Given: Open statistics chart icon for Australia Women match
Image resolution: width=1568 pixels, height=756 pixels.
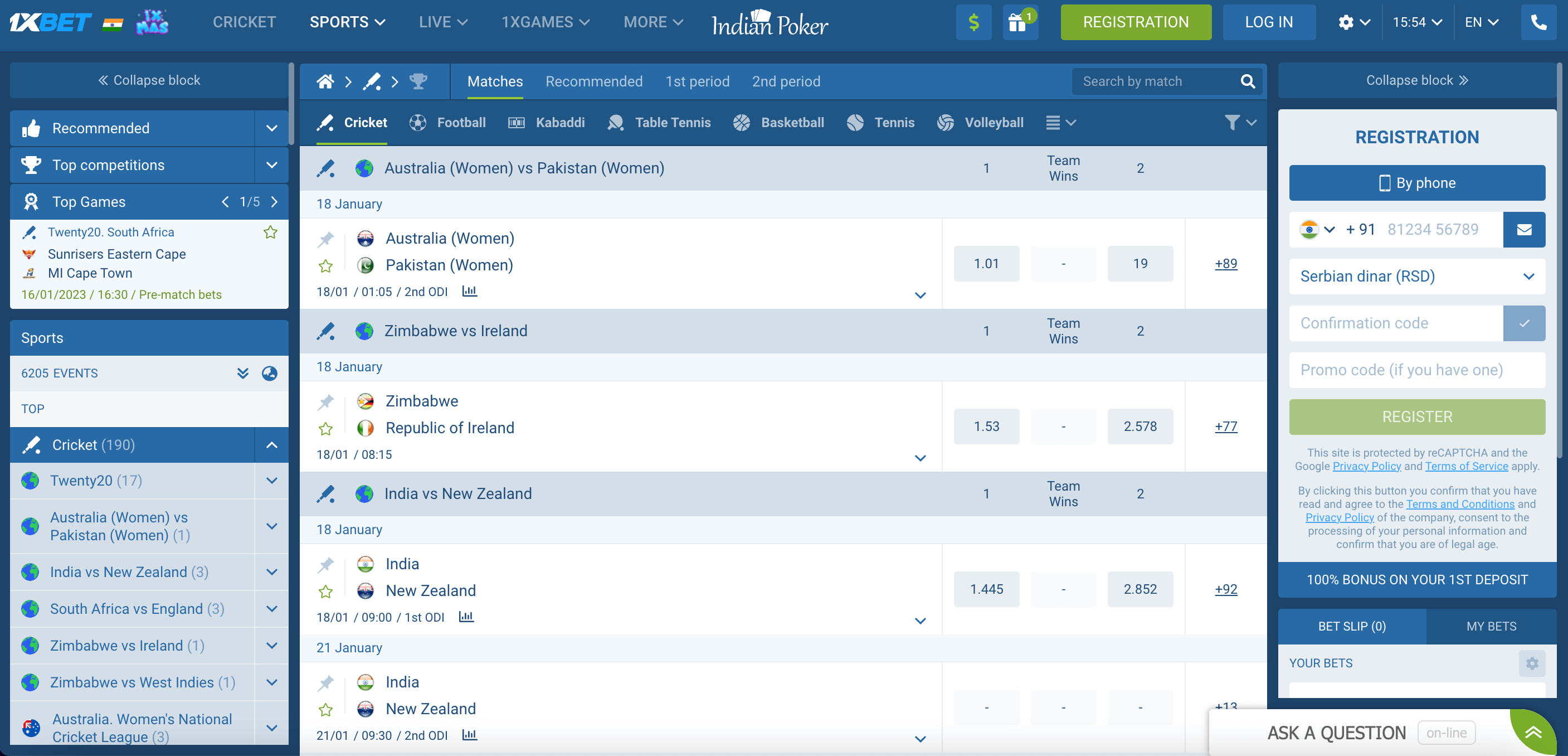Looking at the screenshot, I should pos(469,291).
